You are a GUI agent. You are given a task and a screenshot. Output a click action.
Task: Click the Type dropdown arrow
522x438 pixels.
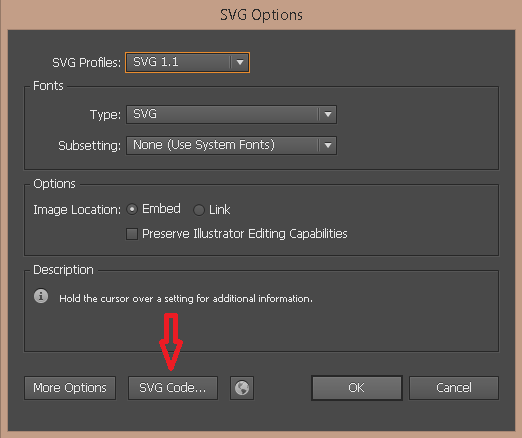point(328,114)
